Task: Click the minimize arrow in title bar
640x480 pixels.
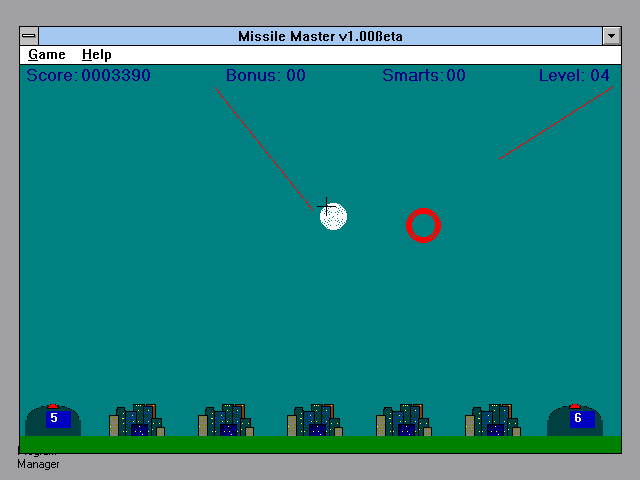Action: (611, 36)
